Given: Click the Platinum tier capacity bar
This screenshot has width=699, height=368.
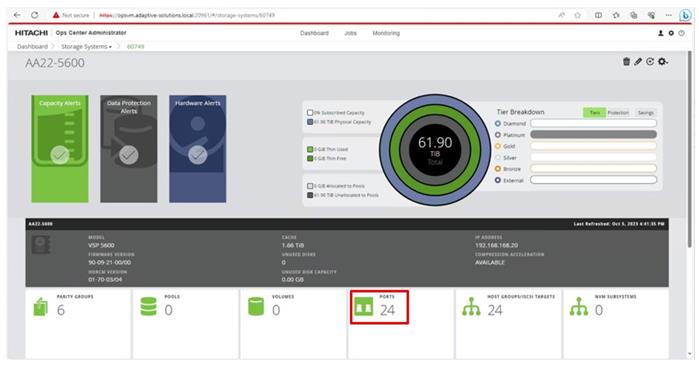Looking at the screenshot, I should (593, 134).
